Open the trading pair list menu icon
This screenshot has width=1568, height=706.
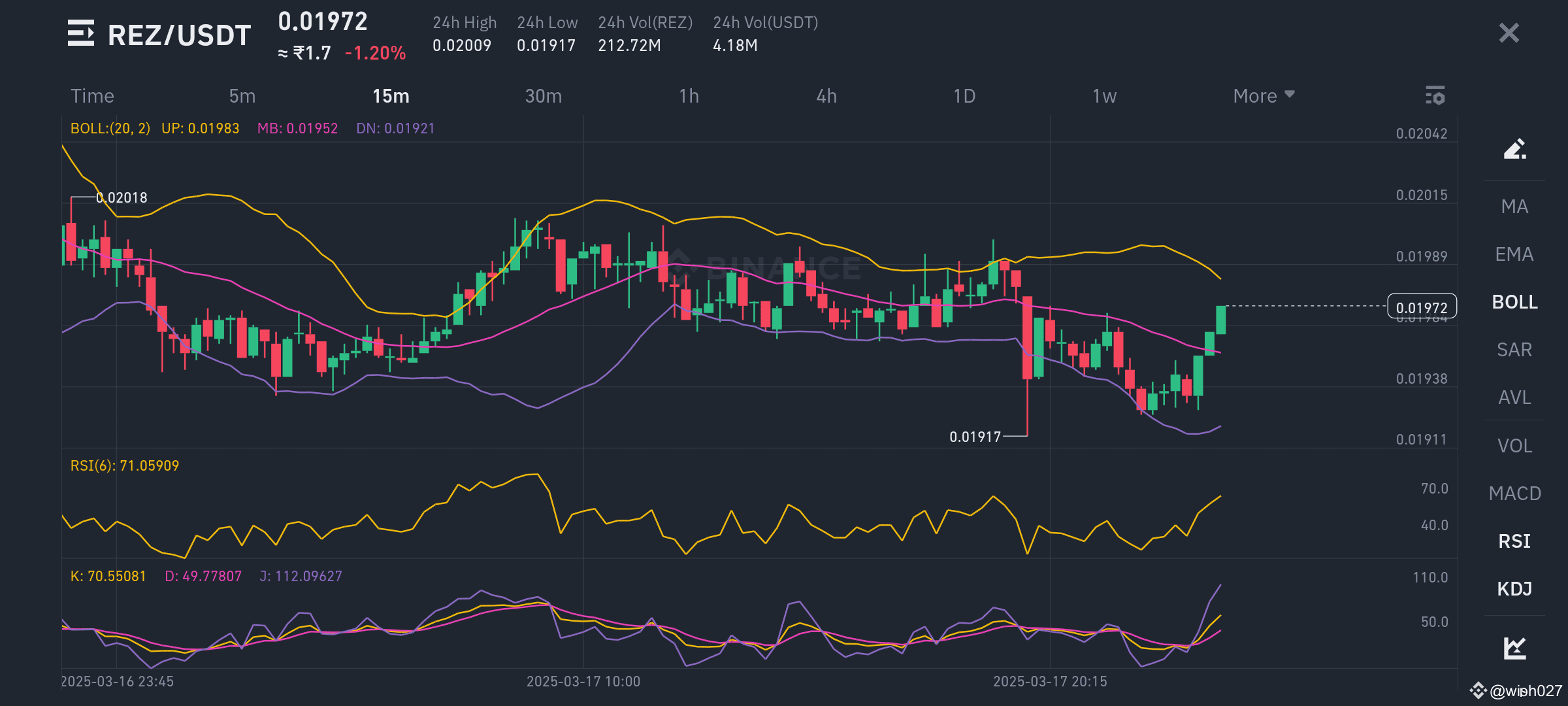point(81,33)
